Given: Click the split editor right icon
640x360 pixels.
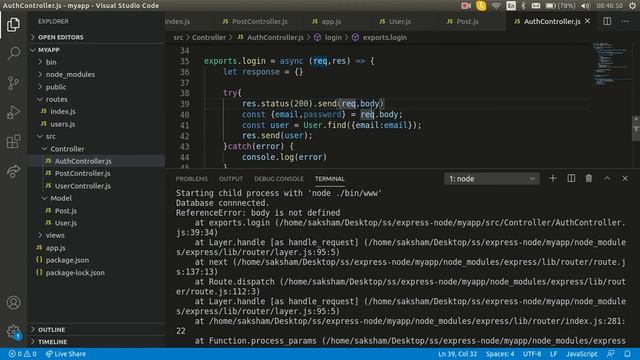Looking at the screenshot, I should (607, 21).
